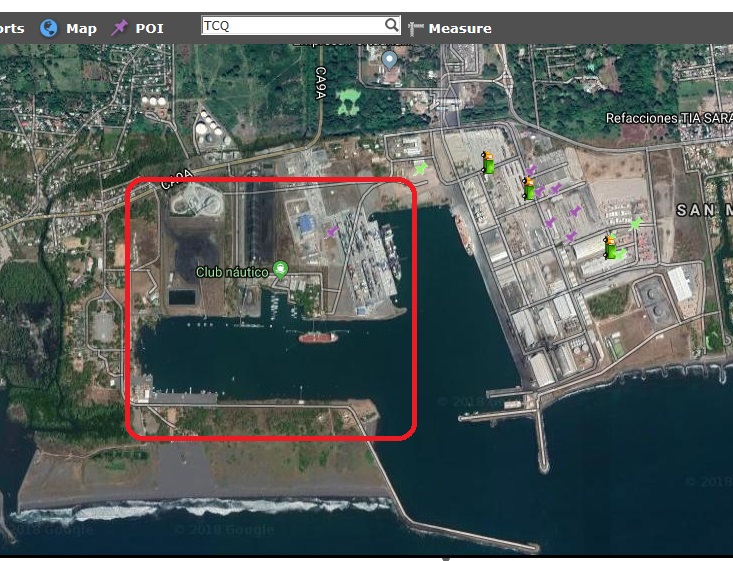Click the green pin below SAN M label
Viewport: 733px width, 561px height.
[635, 224]
